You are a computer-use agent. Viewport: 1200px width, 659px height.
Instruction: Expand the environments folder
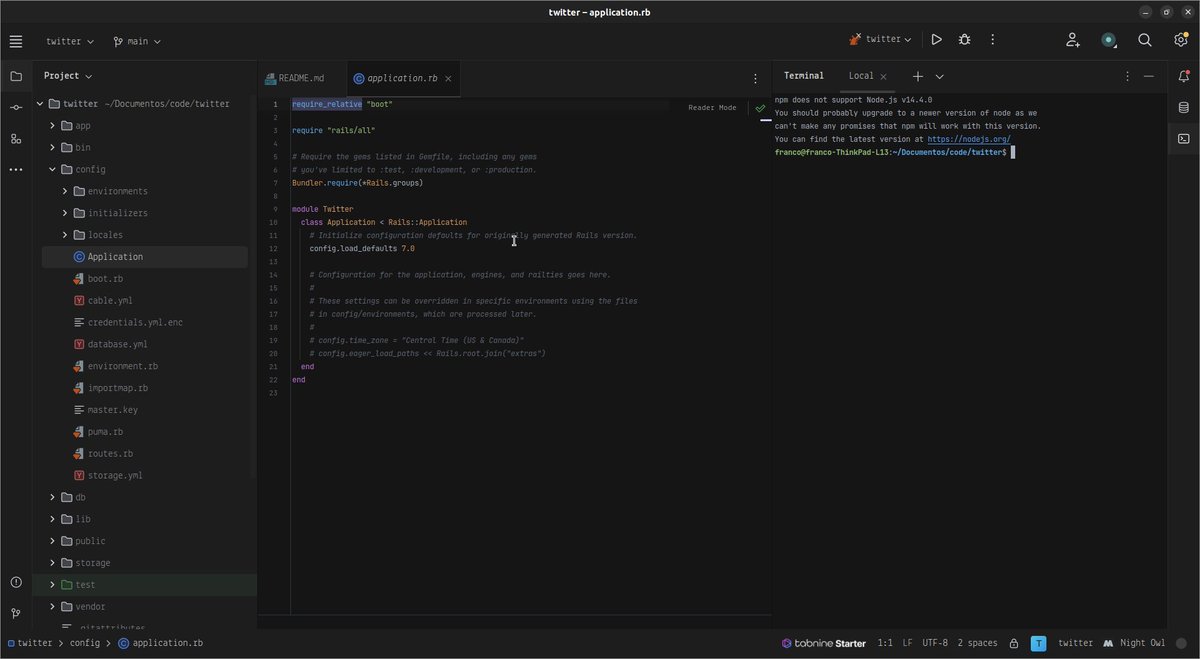click(65, 191)
